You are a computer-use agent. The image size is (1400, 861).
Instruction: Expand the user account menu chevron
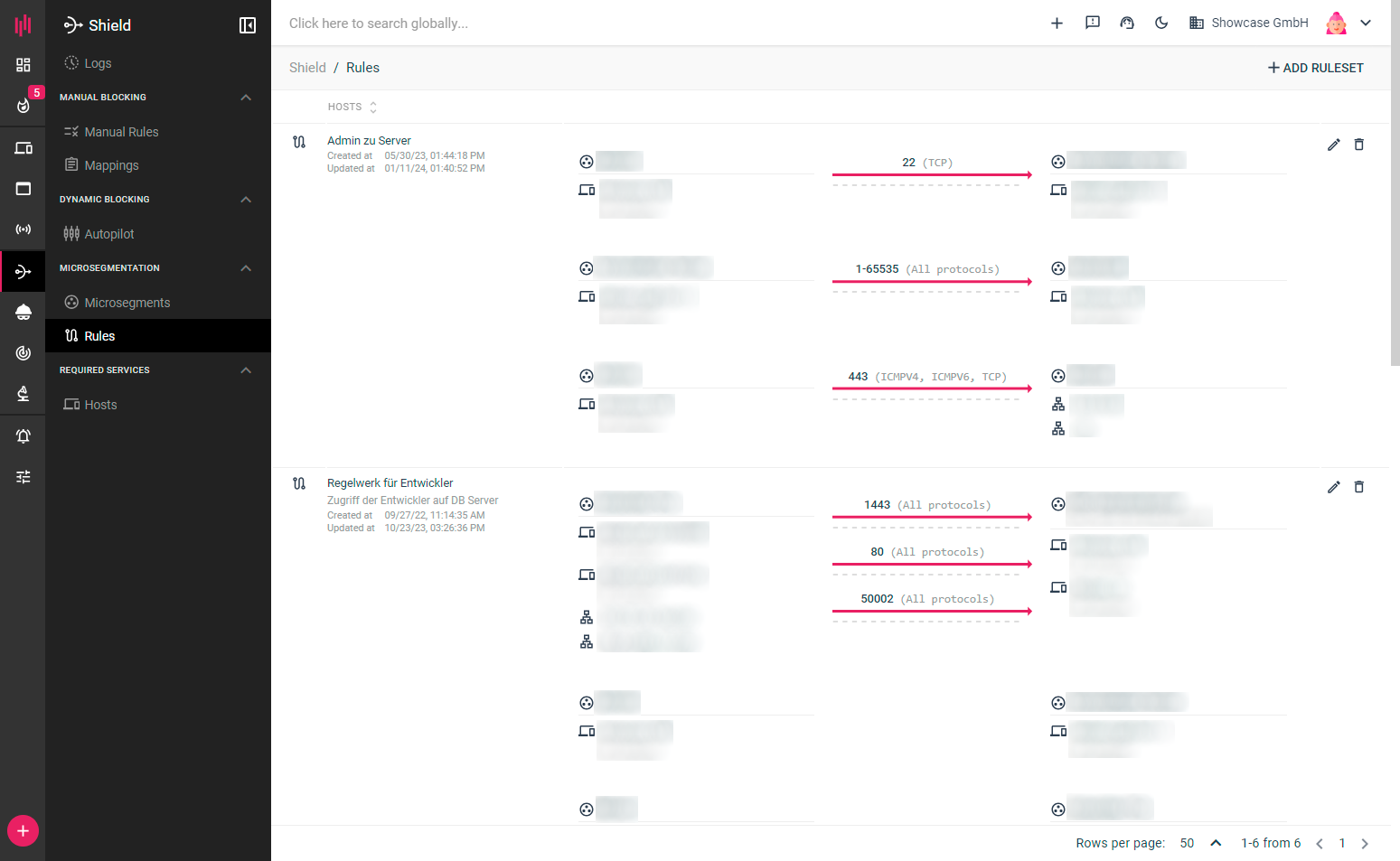(x=1366, y=23)
